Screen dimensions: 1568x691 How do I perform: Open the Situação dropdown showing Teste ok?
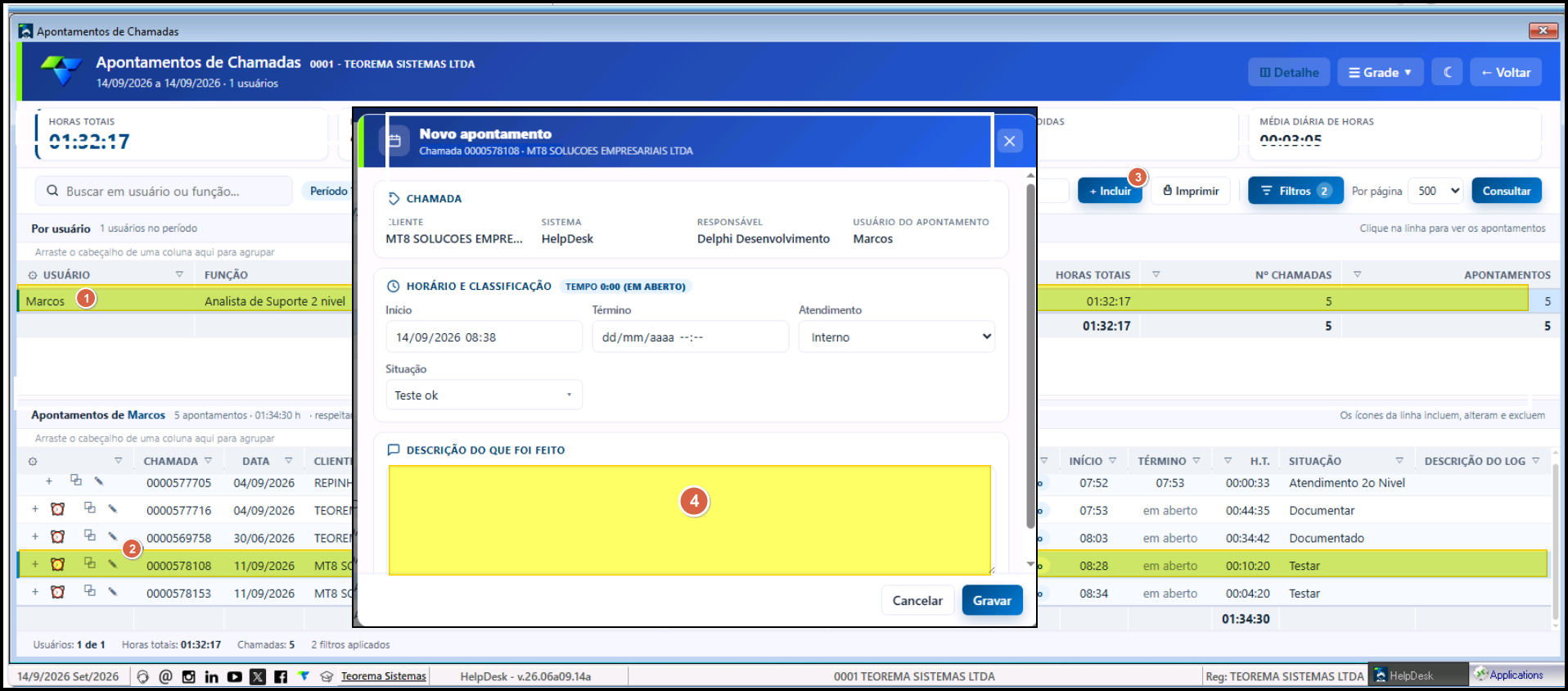(484, 395)
